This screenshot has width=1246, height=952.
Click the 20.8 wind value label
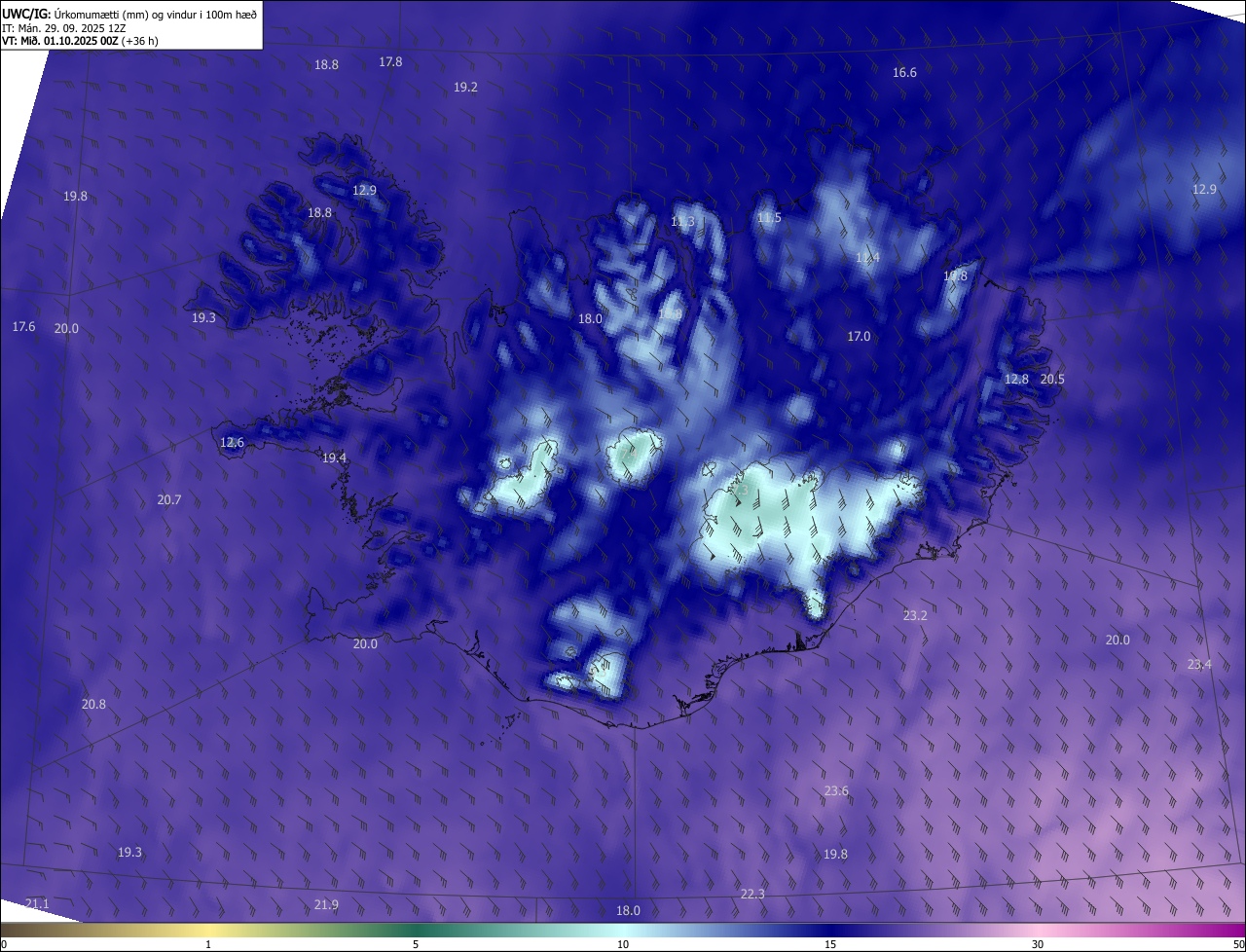pyautogui.click(x=93, y=704)
